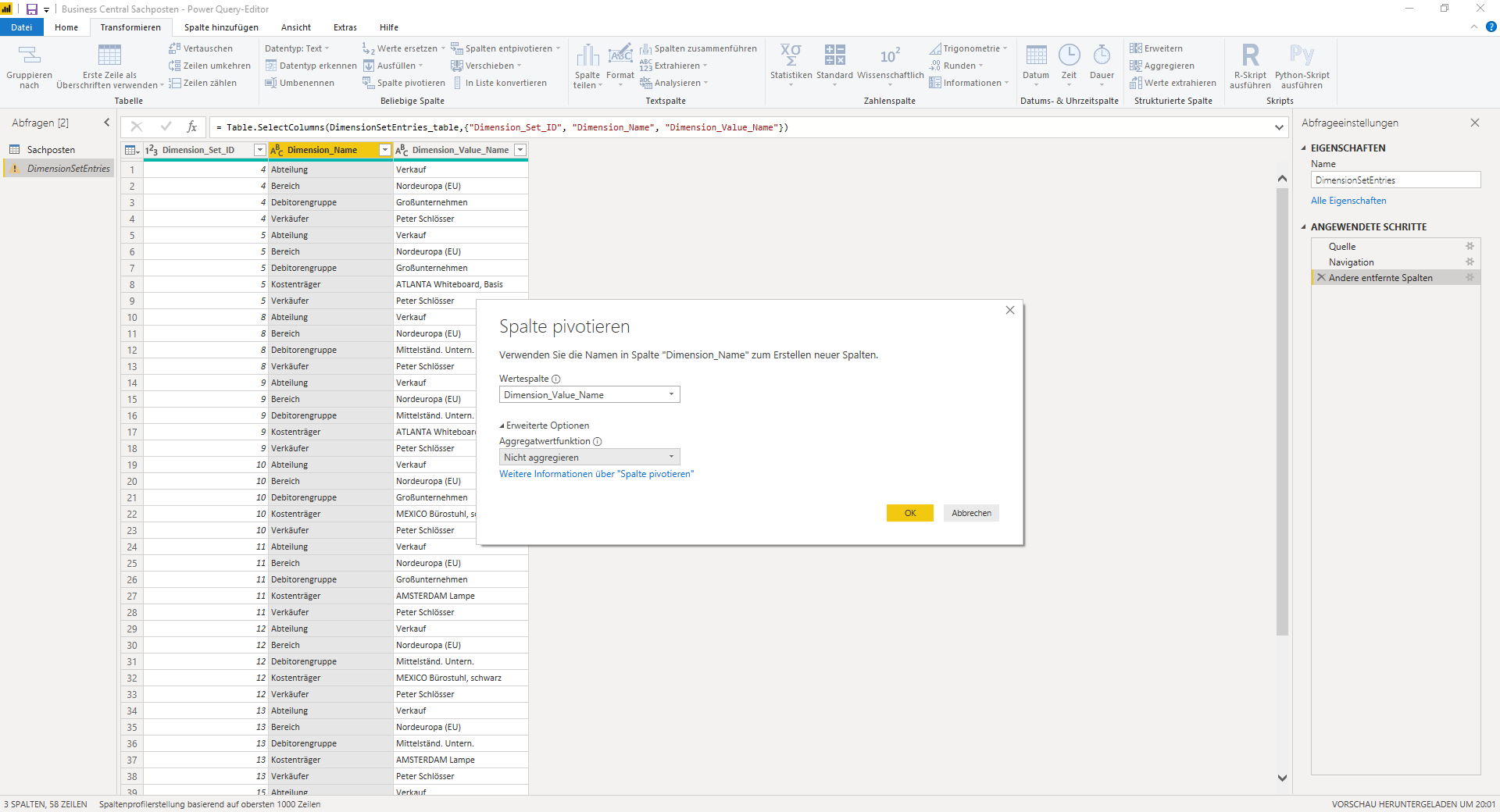This screenshot has width=1500, height=812.
Task: Open the Datum calendar icon
Action: (1036, 55)
